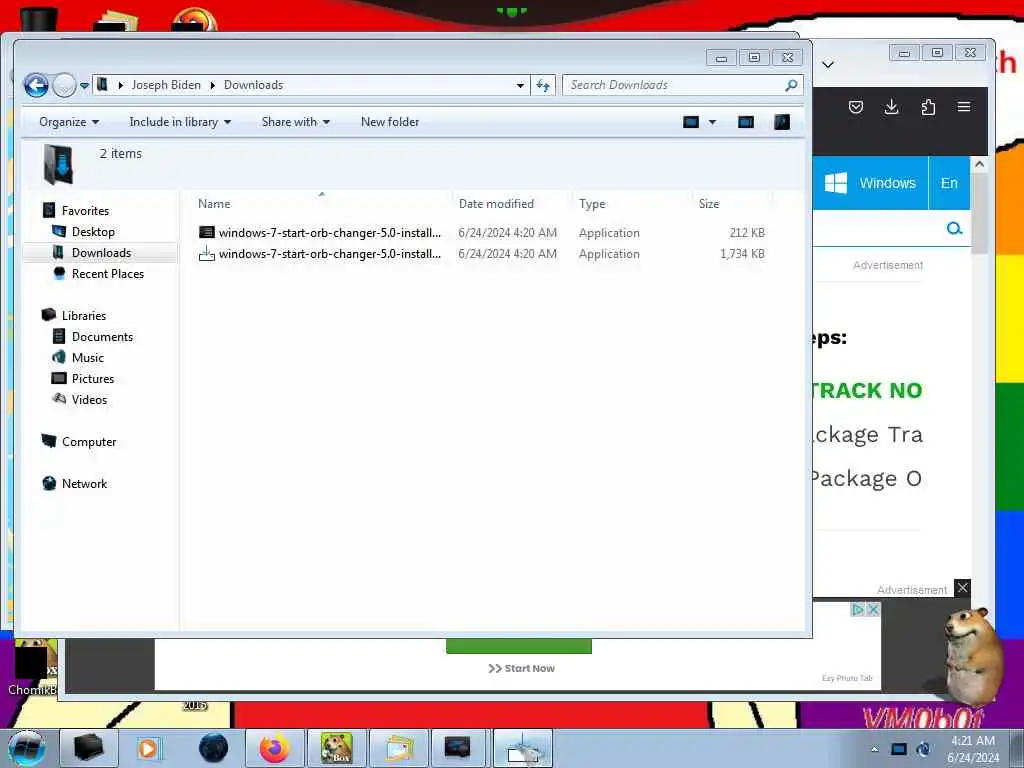The image size is (1024, 768).
Task: Click the New folder button
Action: coord(390,122)
